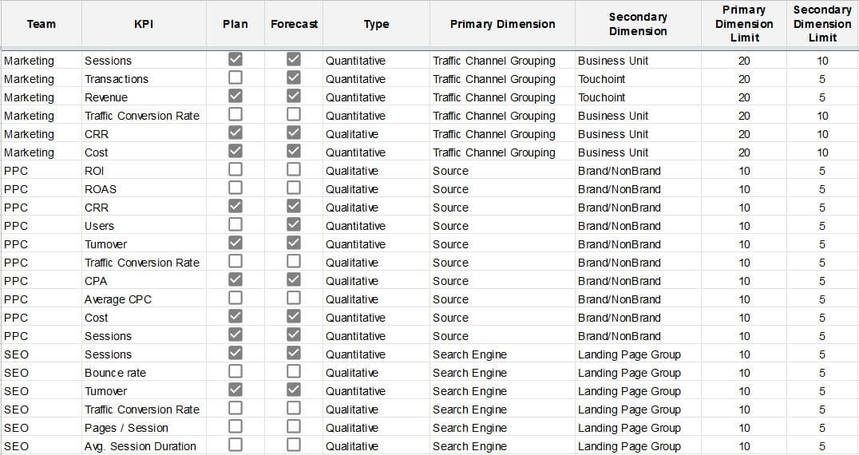Uncheck Forecast checkbox for Marketing Revenue
This screenshot has width=859, height=455.
pos(294,96)
